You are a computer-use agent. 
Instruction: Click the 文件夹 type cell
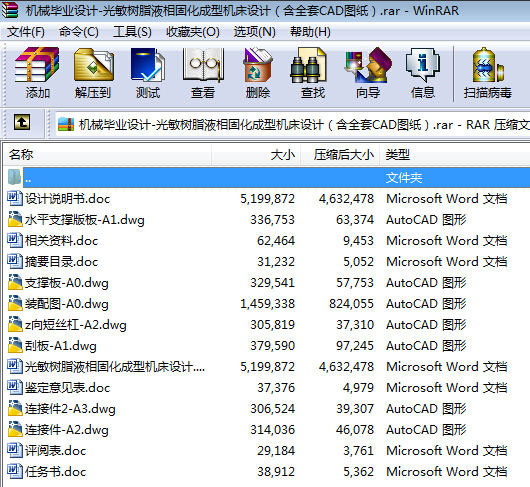(404, 177)
